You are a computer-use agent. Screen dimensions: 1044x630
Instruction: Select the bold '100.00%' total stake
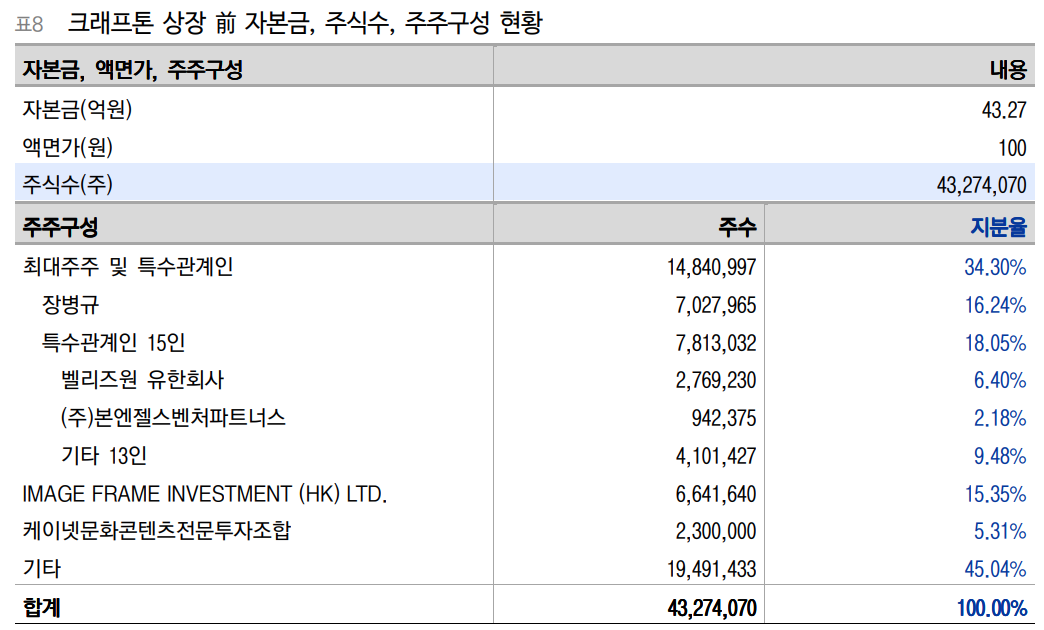pyautogui.click(x=992, y=608)
